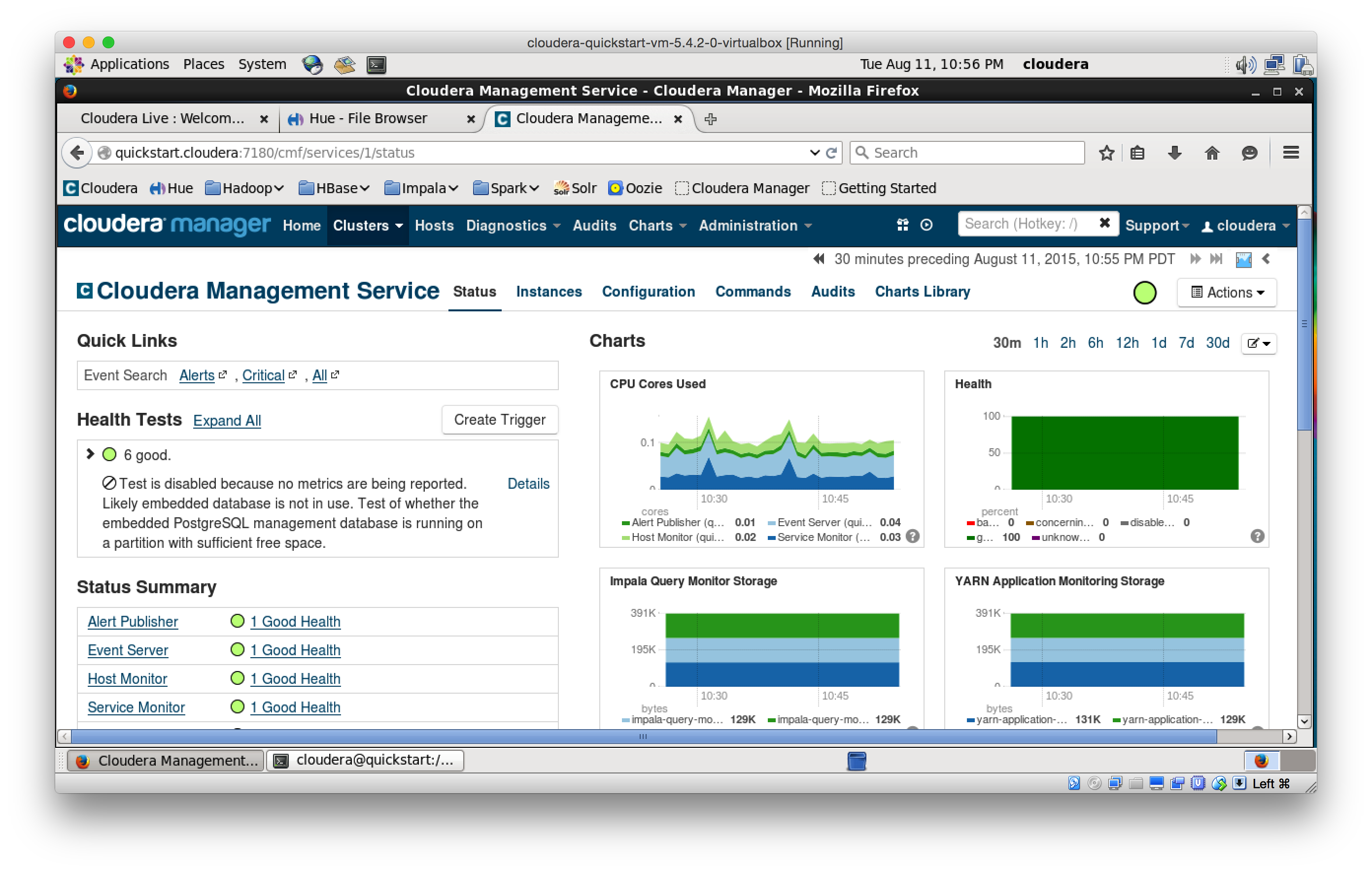The height and width of the screenshot is (872, 1372).
Task: Open the Alert Publisher link
Action: (133, 621)
